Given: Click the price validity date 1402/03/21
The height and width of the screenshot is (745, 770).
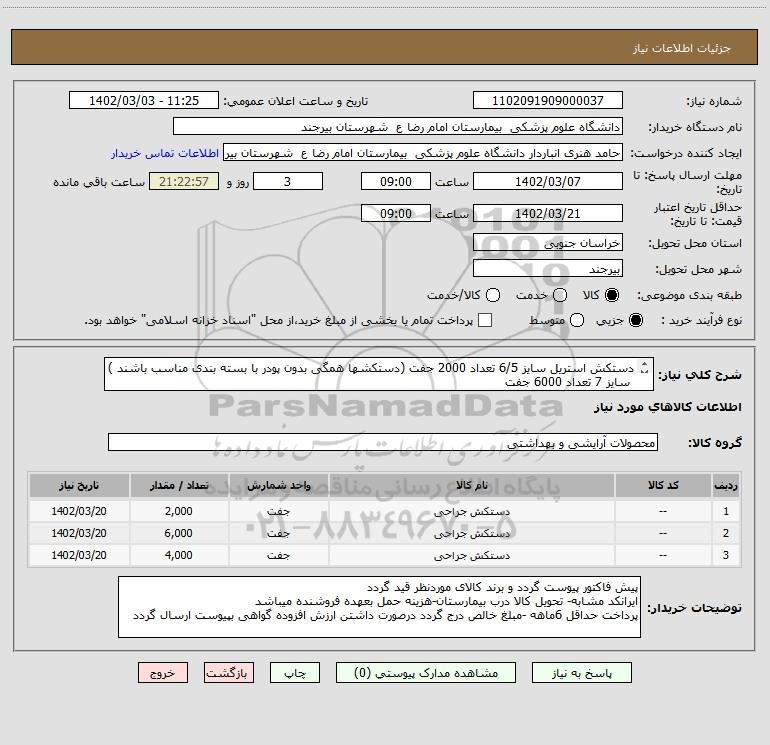Looking at the screenshot, I should click(x=548, y=213).
